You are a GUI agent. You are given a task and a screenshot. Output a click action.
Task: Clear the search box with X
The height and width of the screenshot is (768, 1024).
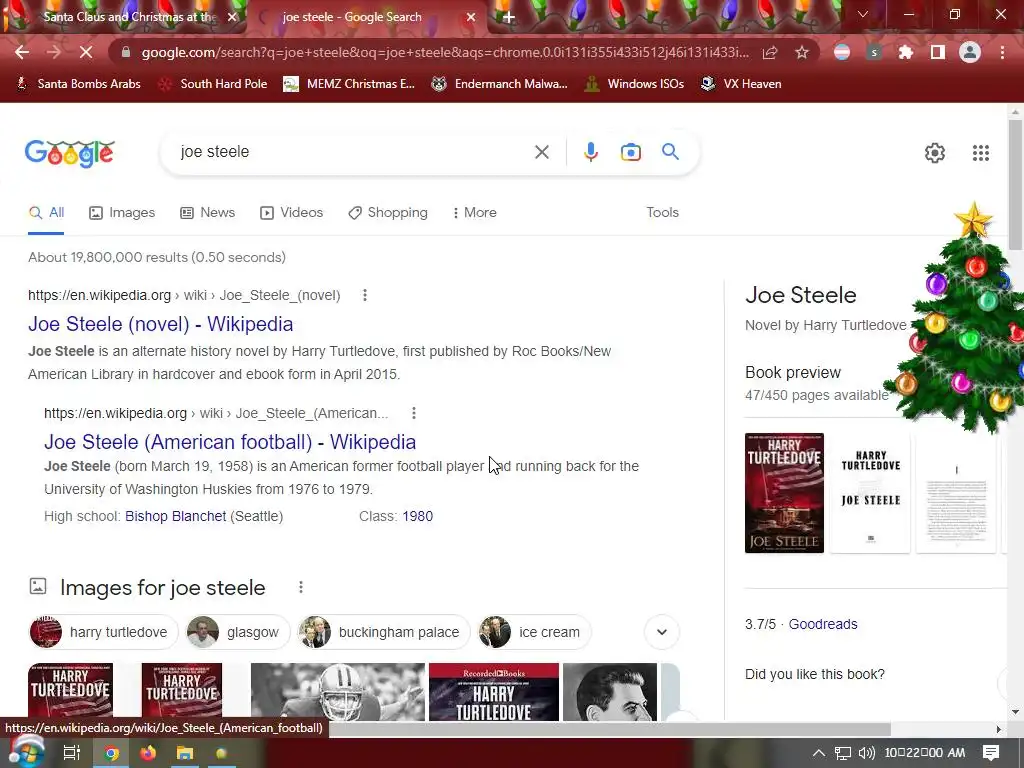(541, 152)
